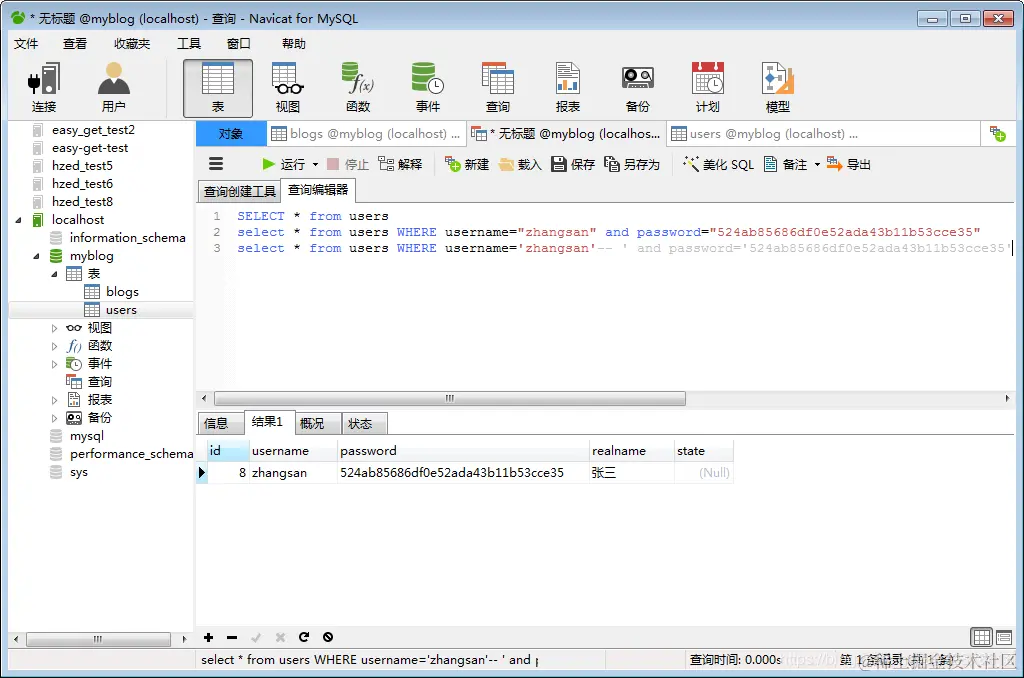Open the Connection (连接) tool
Image resolution: width=1024 pixels, height=678 pixels.
point(44,88)
